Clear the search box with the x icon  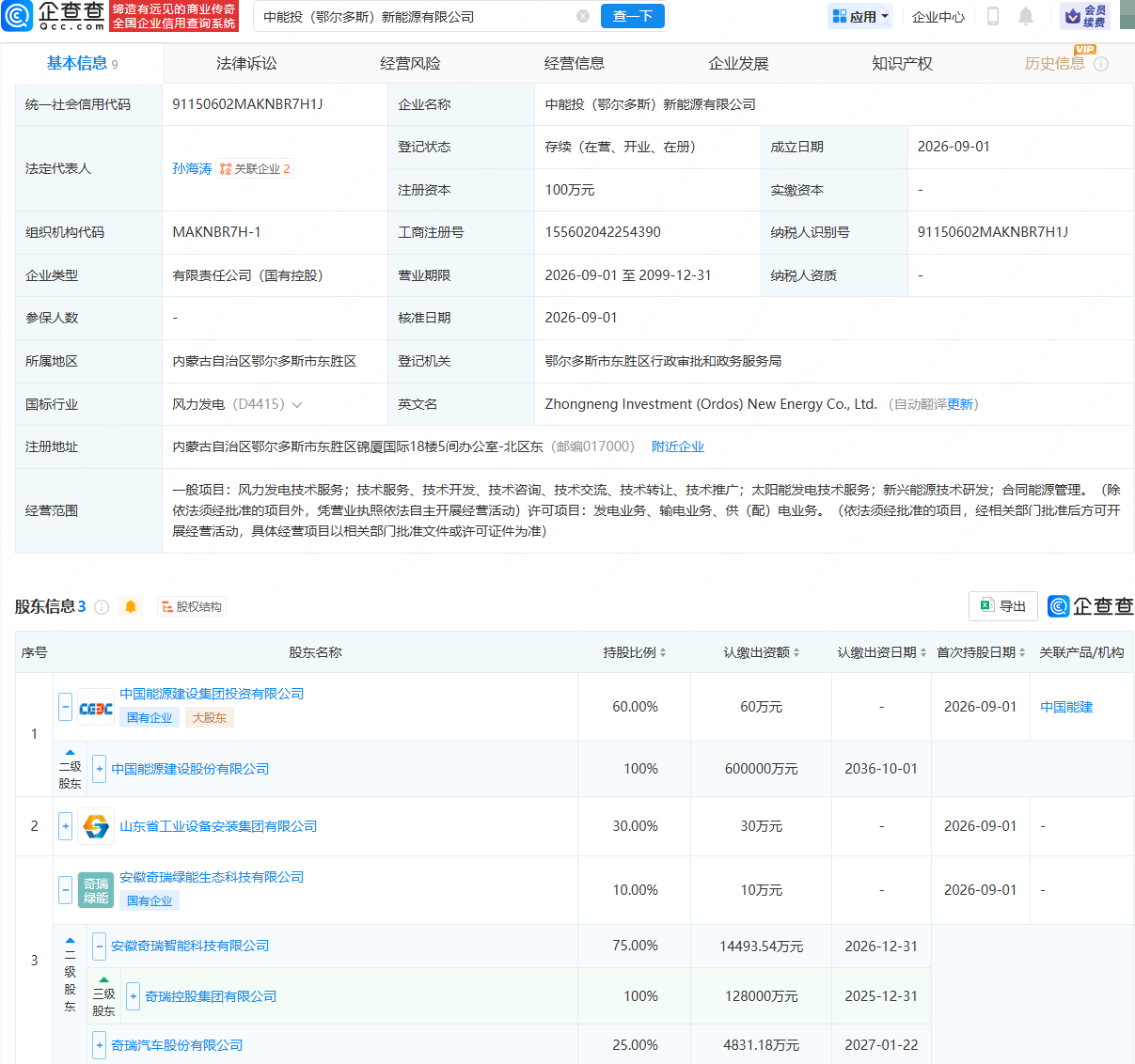pyautogui.click(x=583, y=16)
